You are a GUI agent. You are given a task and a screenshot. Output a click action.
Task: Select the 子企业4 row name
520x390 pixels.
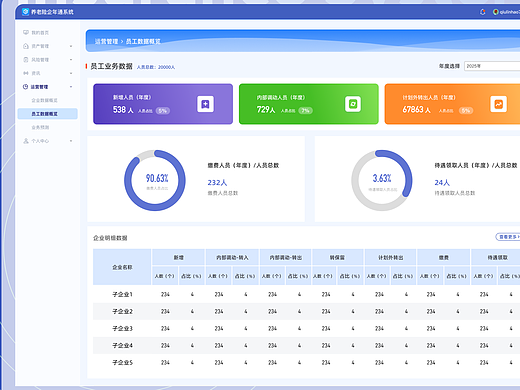click(x=122, y=345)
